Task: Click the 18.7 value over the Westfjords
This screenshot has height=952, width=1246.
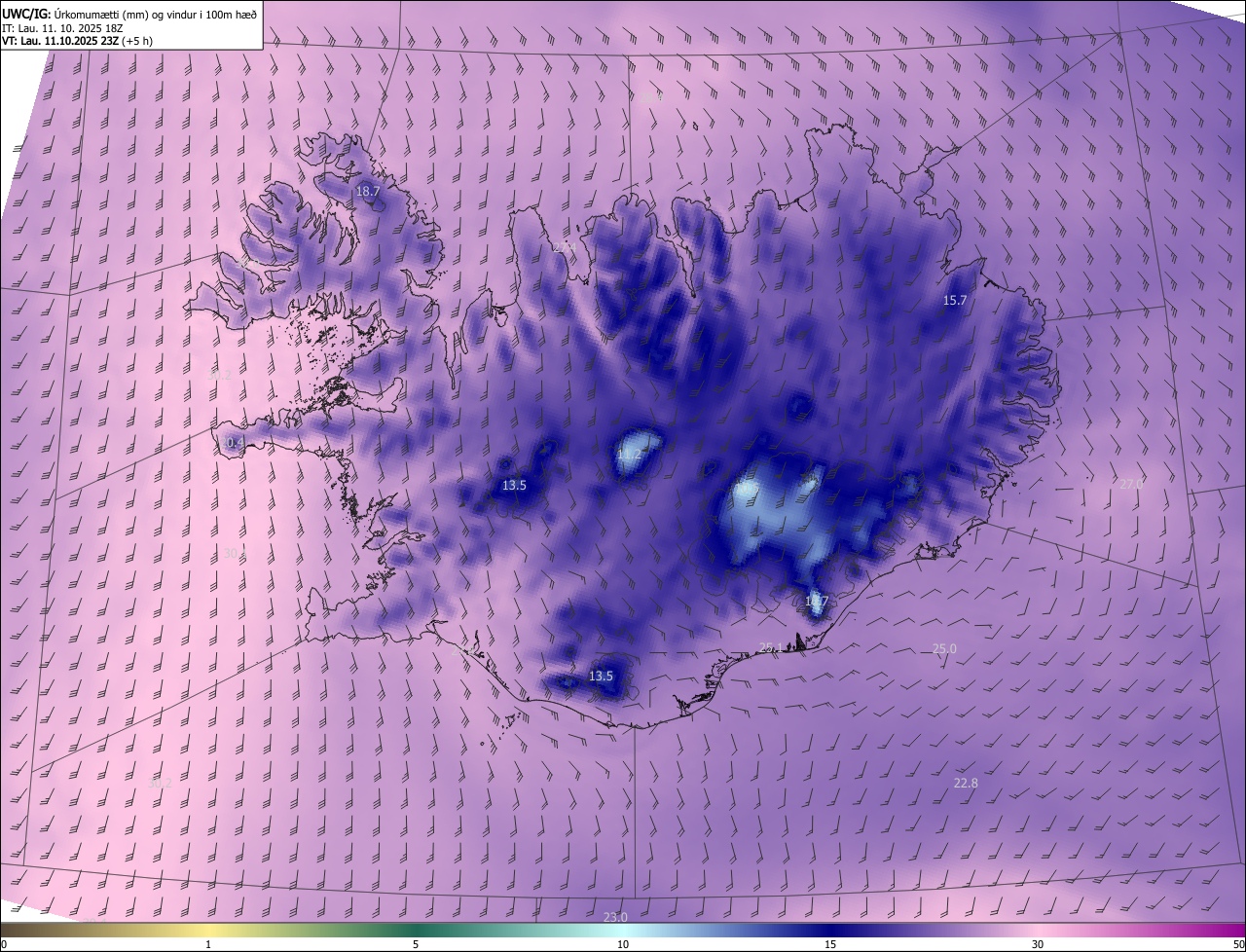Action: click(x=367, y=192)
